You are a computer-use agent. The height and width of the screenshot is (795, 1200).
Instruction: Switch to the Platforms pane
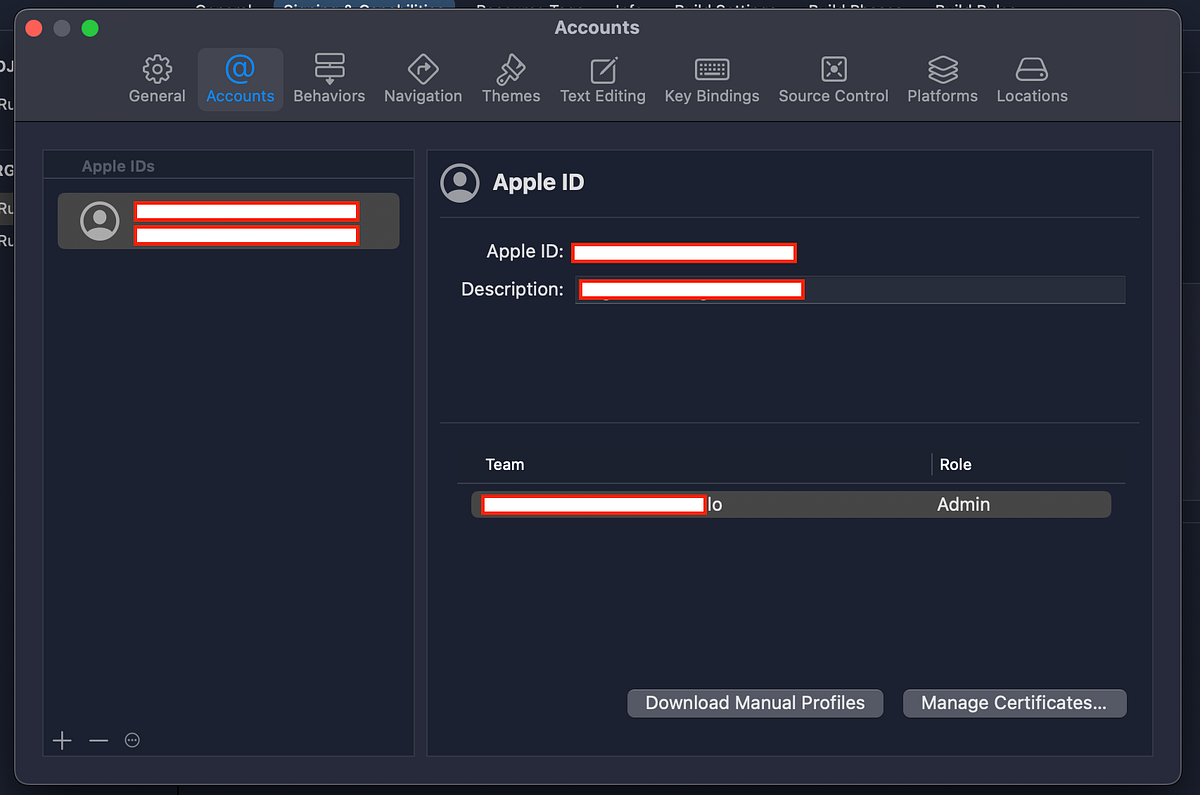[x=942, y=78]
